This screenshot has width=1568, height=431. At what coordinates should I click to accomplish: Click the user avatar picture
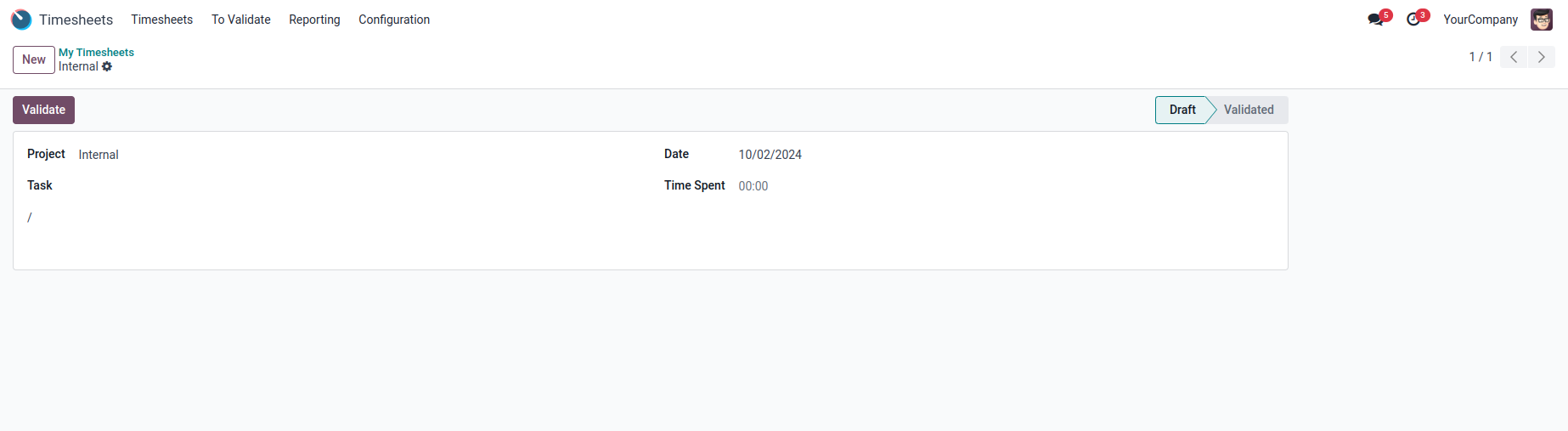pos(1541,20)
